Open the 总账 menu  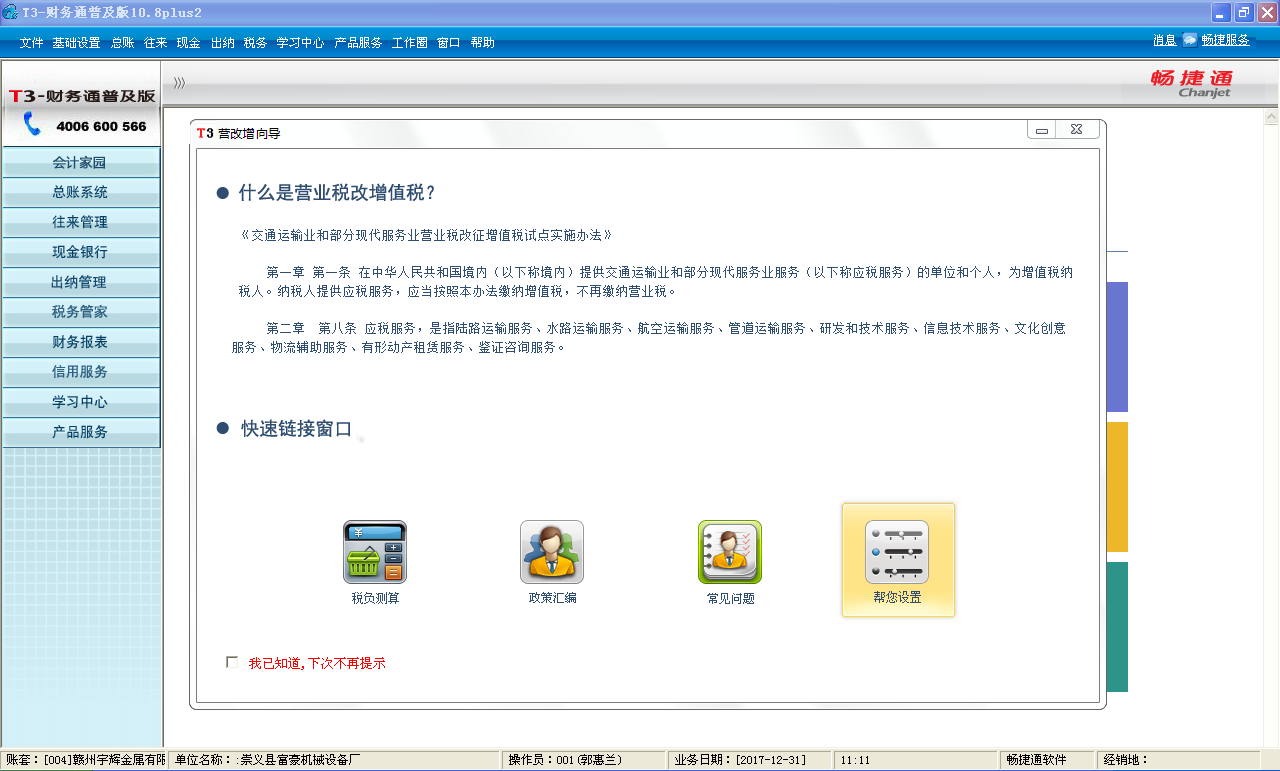pyautogui.click(x=123, y=43)
